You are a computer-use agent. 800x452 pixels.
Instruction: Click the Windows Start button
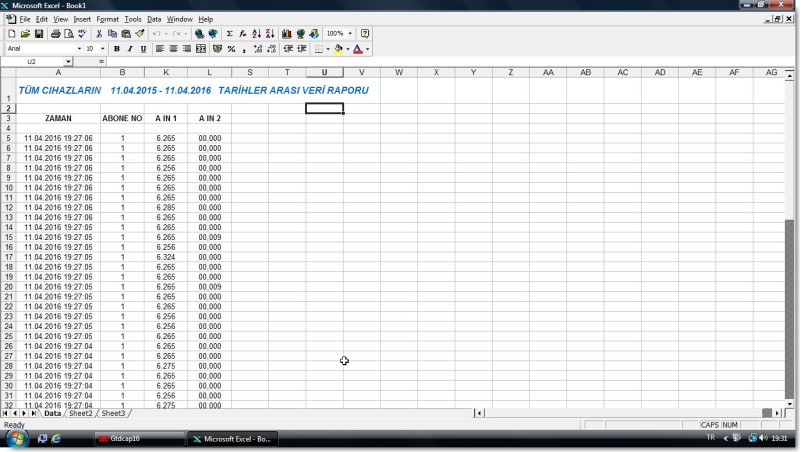pos(16,439)
